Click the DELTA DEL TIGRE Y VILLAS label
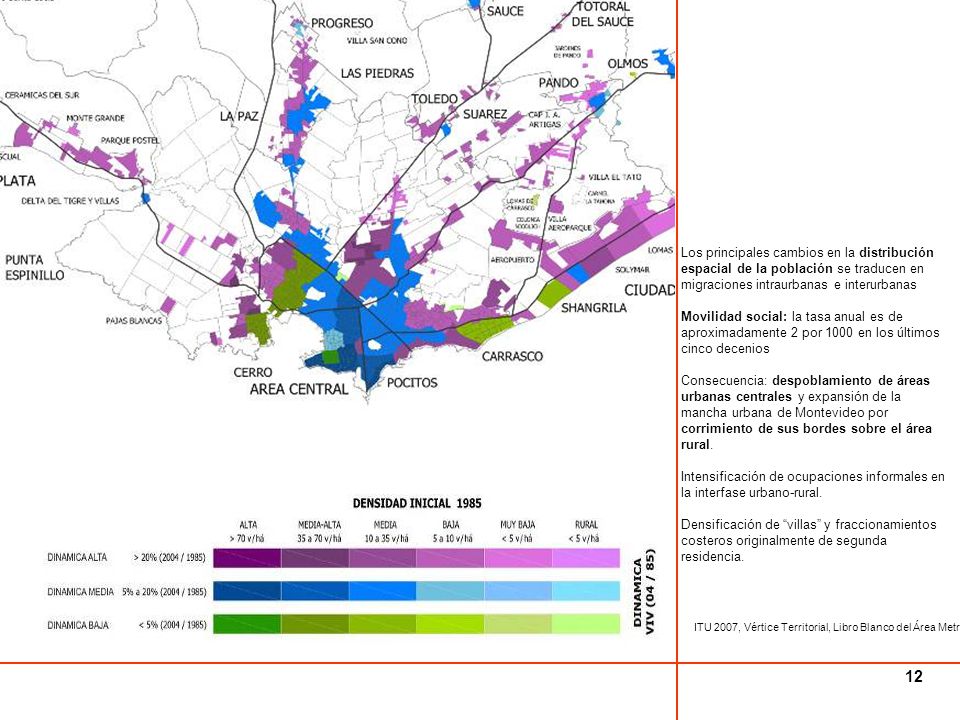Screen dimensions: 960x720 tap(70, 201)
